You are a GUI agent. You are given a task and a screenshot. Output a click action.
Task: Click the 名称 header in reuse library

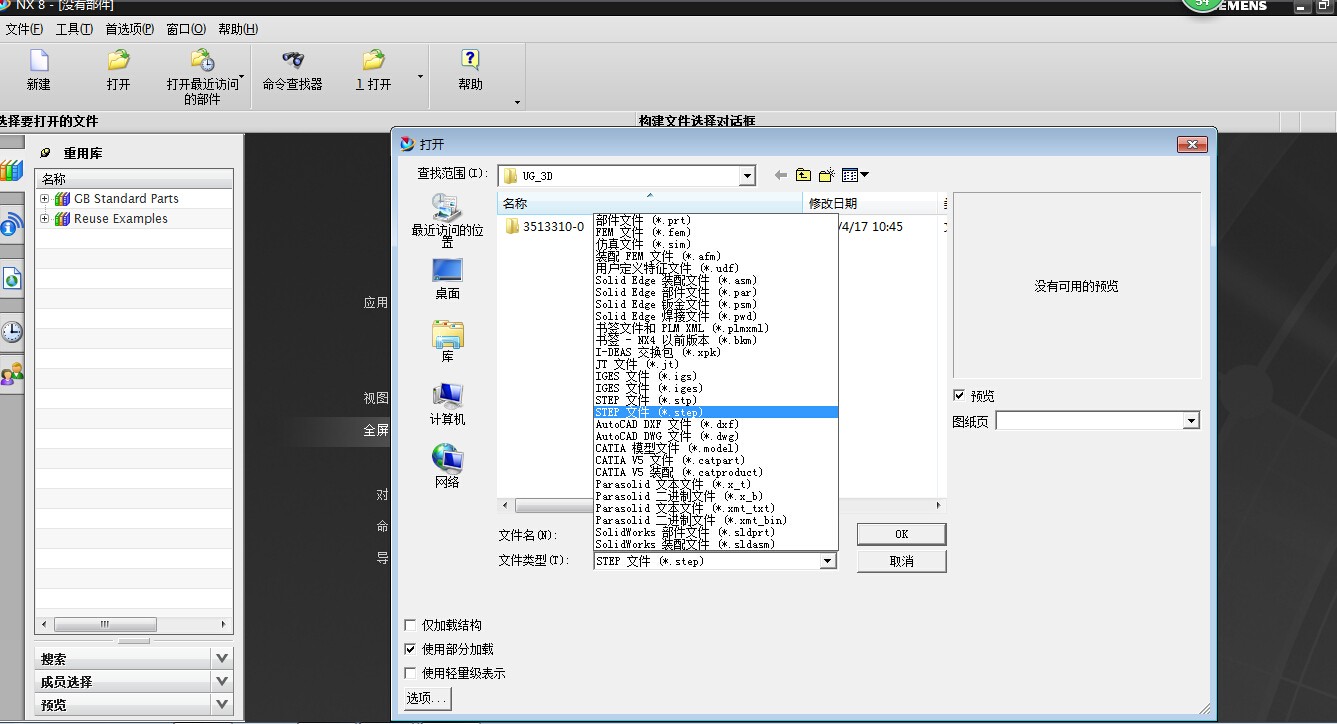[x=134, y=179]
